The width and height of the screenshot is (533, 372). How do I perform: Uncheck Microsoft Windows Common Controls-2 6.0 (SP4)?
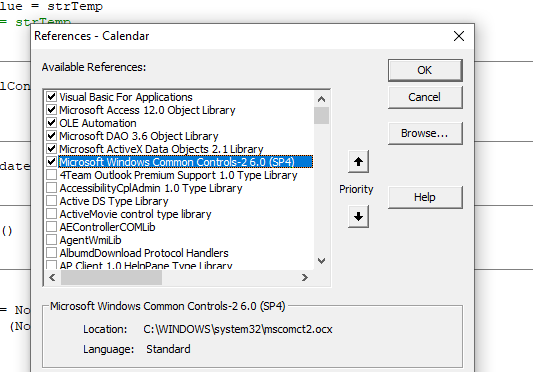(x=51, y=162)
